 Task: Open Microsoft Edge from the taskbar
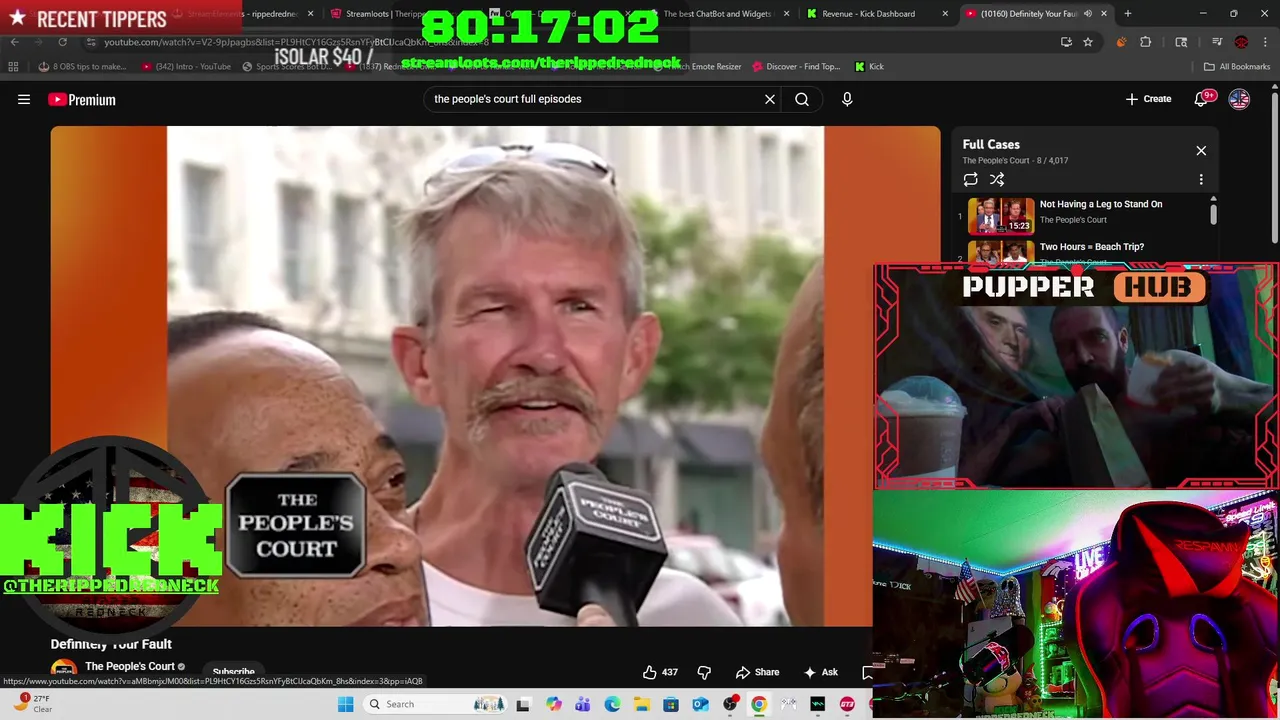pyautogui.click(x=612, y=704)
